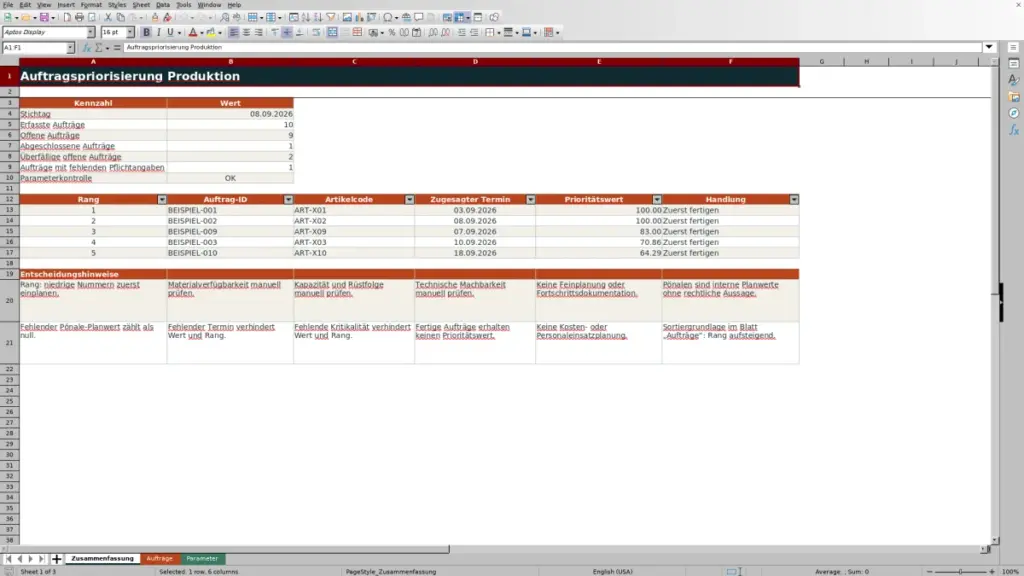The width and height of the screenshot is (1024, 576).
Task: Open the Rang column filter dropdown
Action: pyautogui.click(x=162, y=200)
